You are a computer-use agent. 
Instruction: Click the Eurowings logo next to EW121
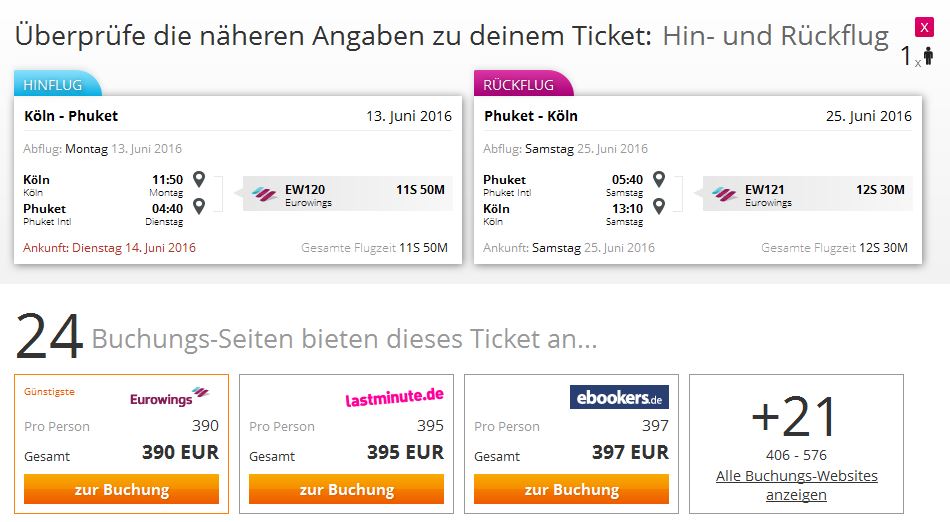(725, 194)
